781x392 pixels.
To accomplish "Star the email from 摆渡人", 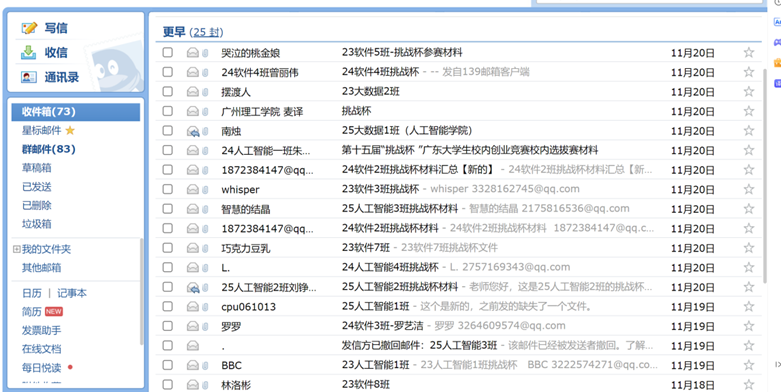I will pyautogui.click(x=749, y=92).
